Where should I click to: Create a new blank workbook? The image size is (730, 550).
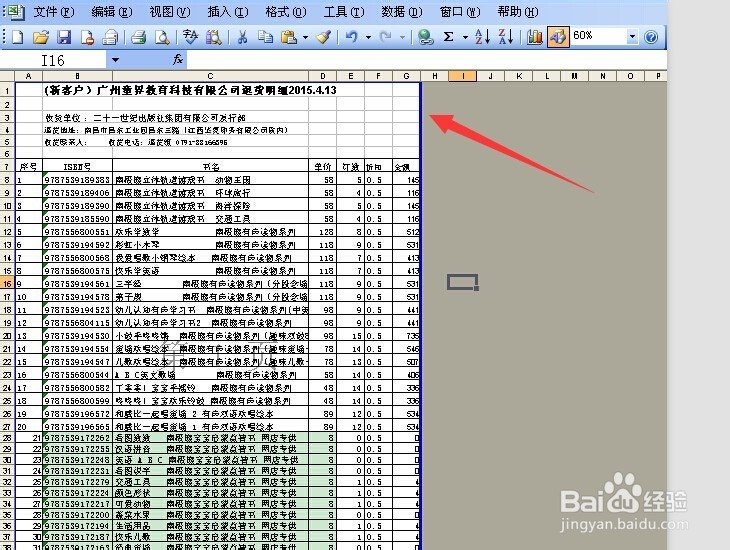18,37
